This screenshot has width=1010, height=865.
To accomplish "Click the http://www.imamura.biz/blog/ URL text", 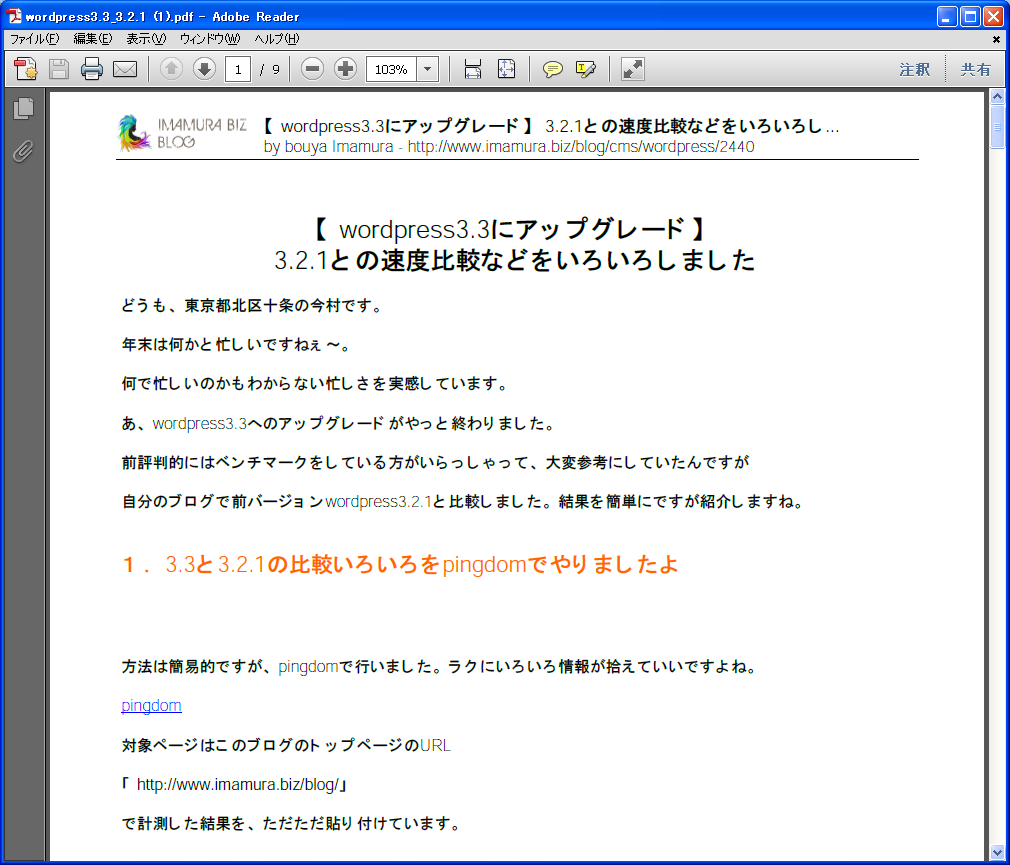I will click(238, 784).
